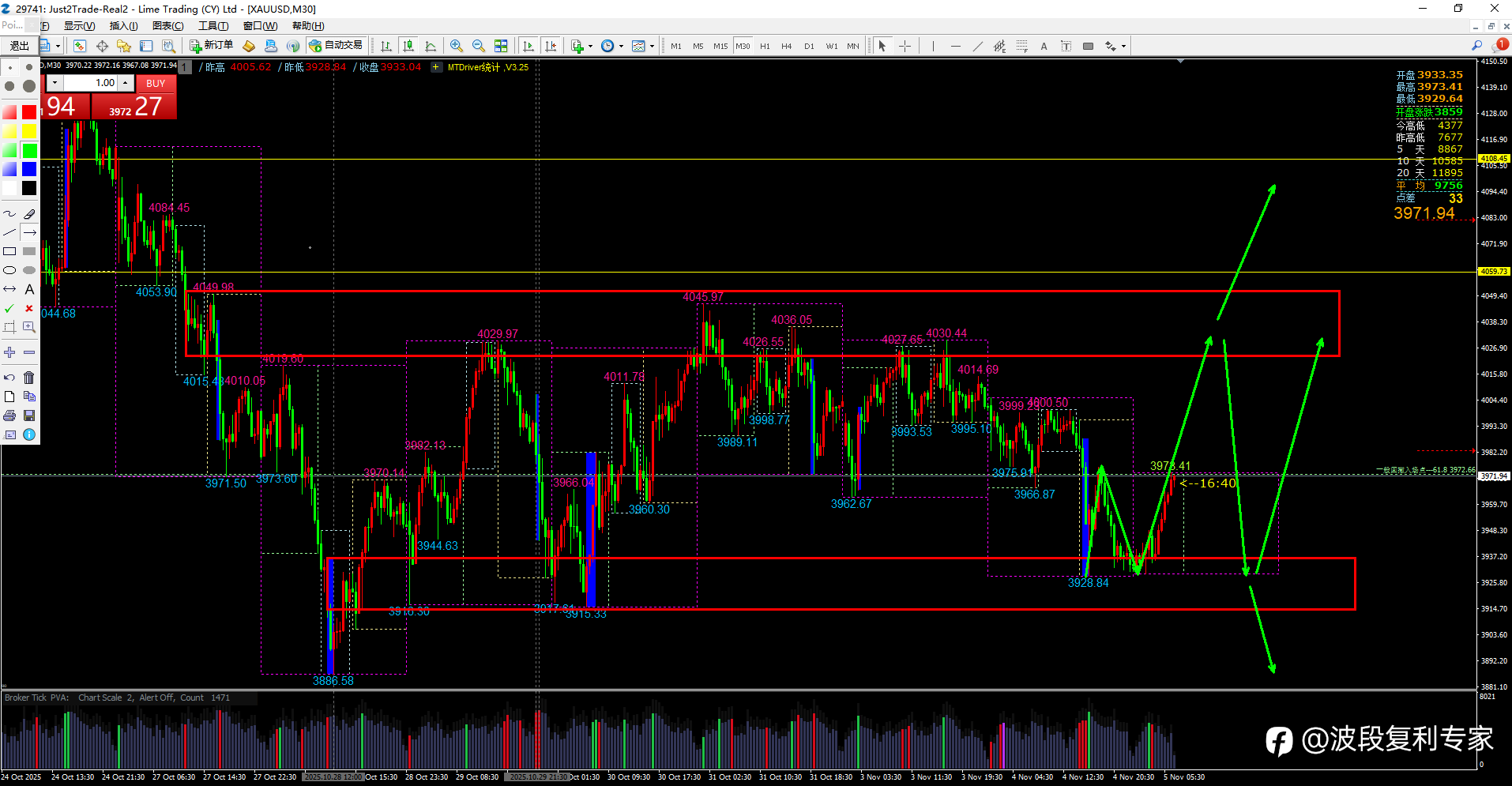Screen dimensions: 1512x786
Task: Select the text 'A' tool in the annotation palette
Action: [x=29, y=290]
